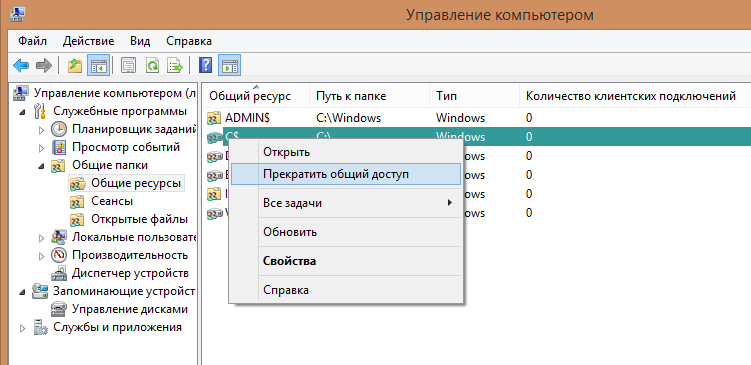Click the connection count in C$ row
The height and width of the screenshot is (365, 751).
tap(529, 137)
